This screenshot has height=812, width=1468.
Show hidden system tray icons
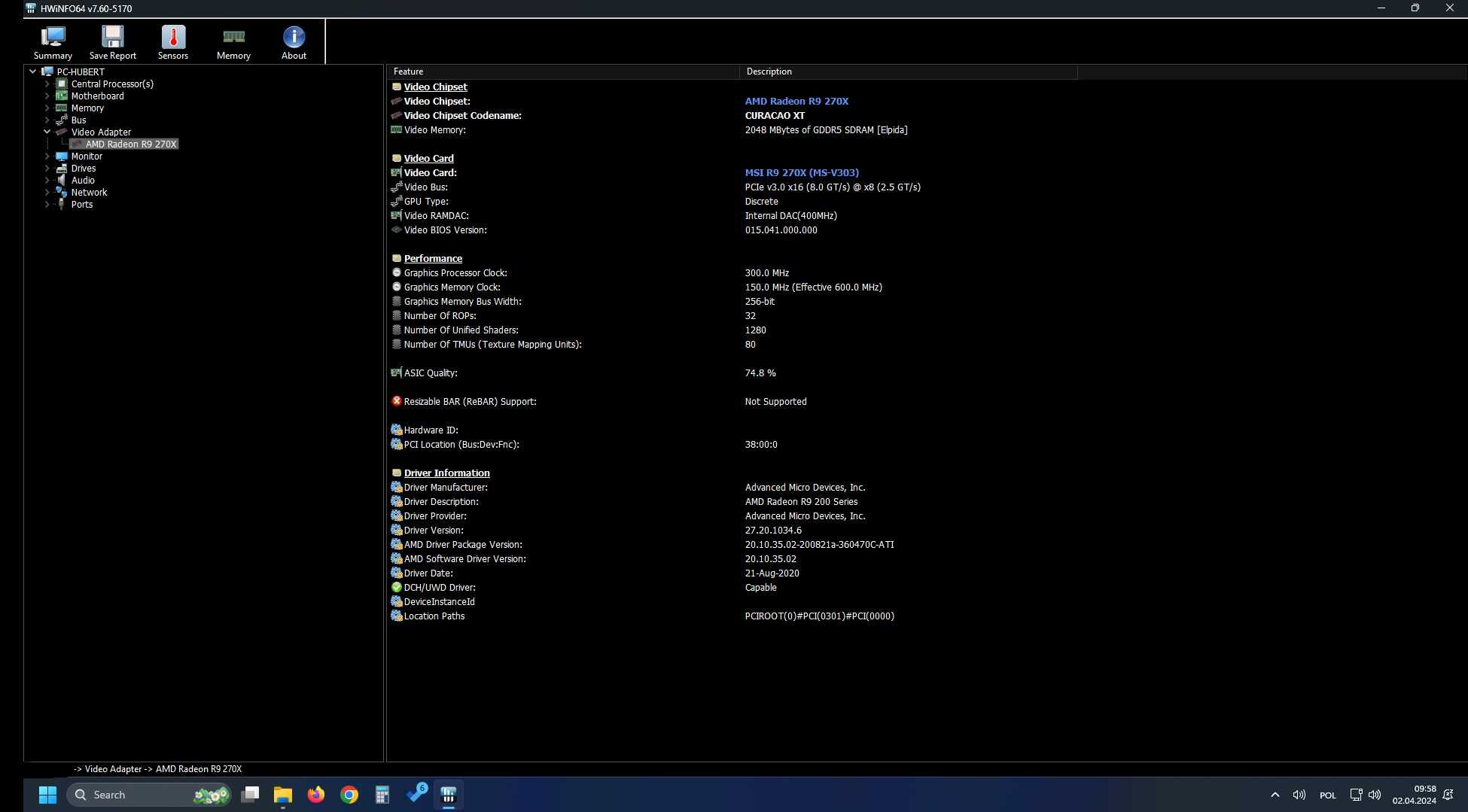1275,795
